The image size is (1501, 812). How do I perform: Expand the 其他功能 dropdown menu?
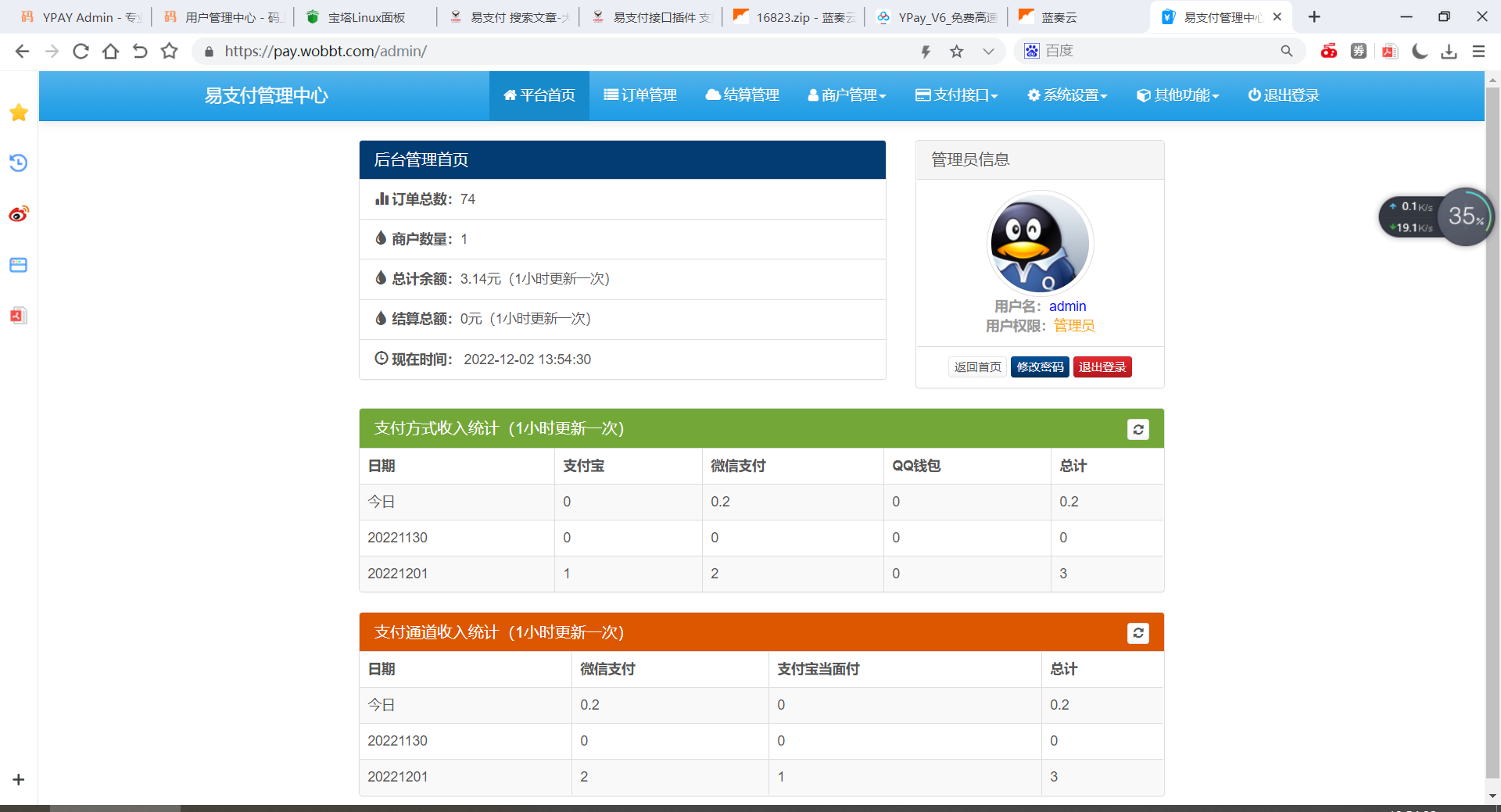(x=1177, y=95)
